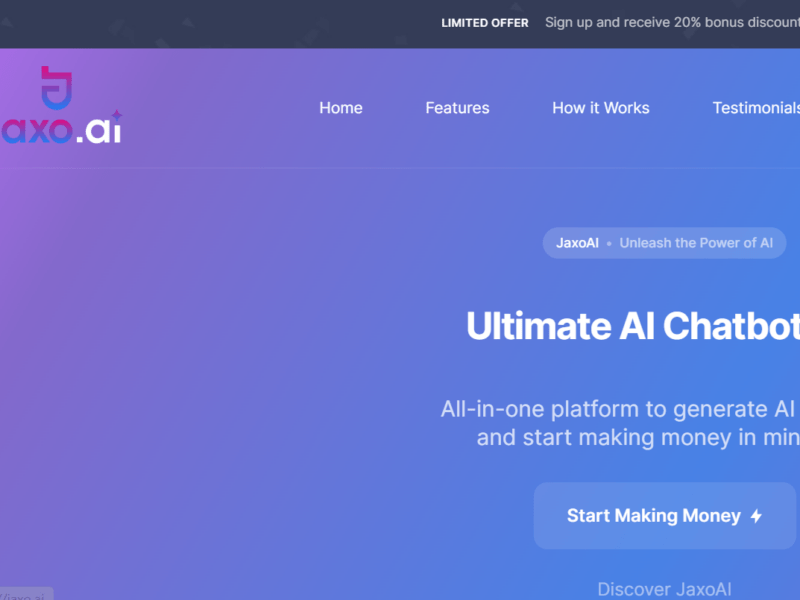
Task: Click the gradient "axo" logo wordmark
Action: [36, 133]
